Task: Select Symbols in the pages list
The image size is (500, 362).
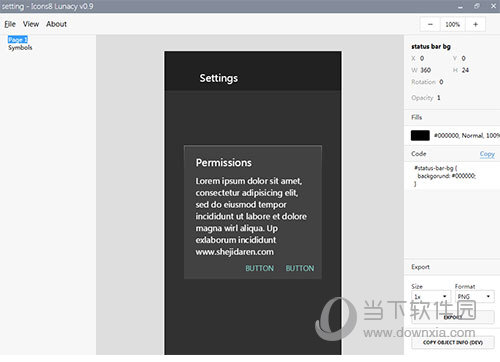Action: click(x=20, y=48)
